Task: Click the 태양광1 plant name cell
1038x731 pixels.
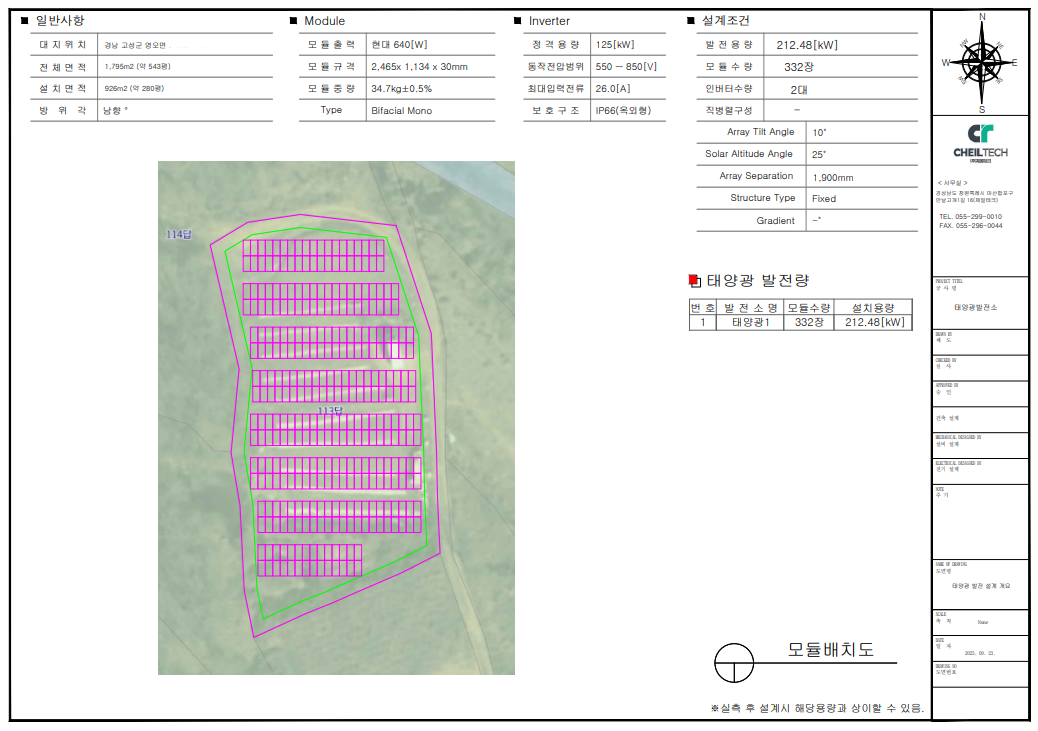Action: 750,322
